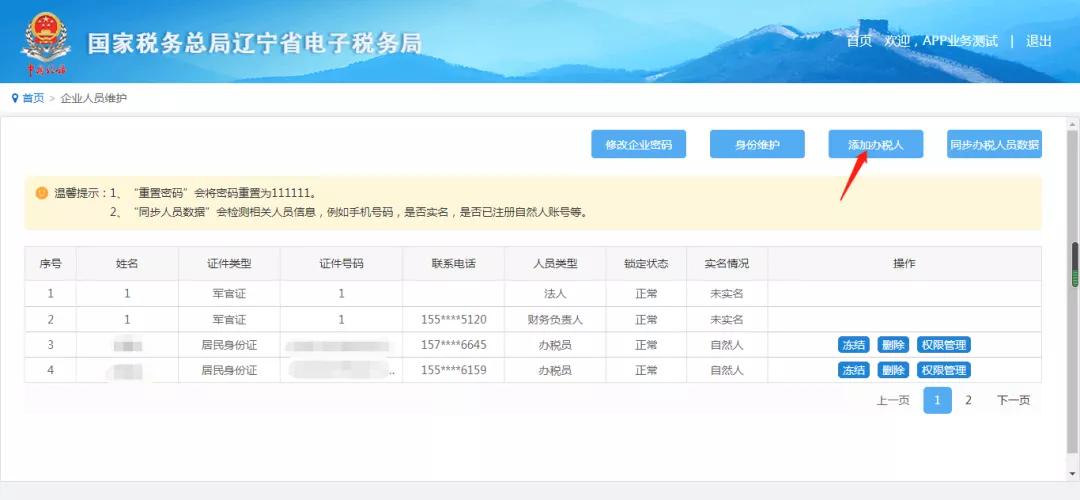
Task: Go to 下一页 in pagination
Action: (x=1013, y=400)
